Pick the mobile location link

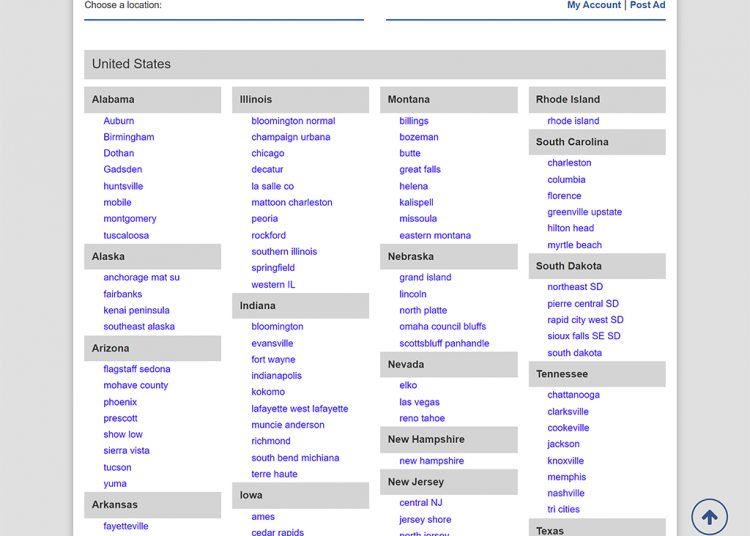point(117,203)
